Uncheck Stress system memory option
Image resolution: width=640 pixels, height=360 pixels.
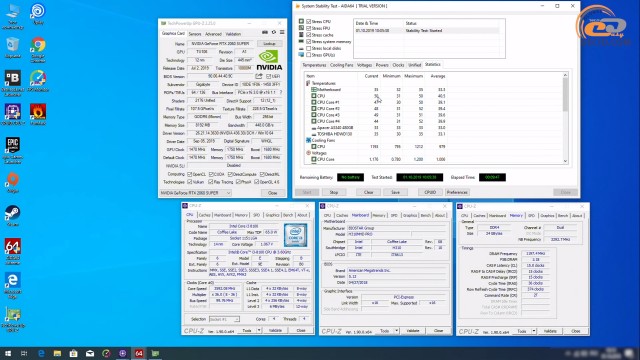[x=309, y=42]
